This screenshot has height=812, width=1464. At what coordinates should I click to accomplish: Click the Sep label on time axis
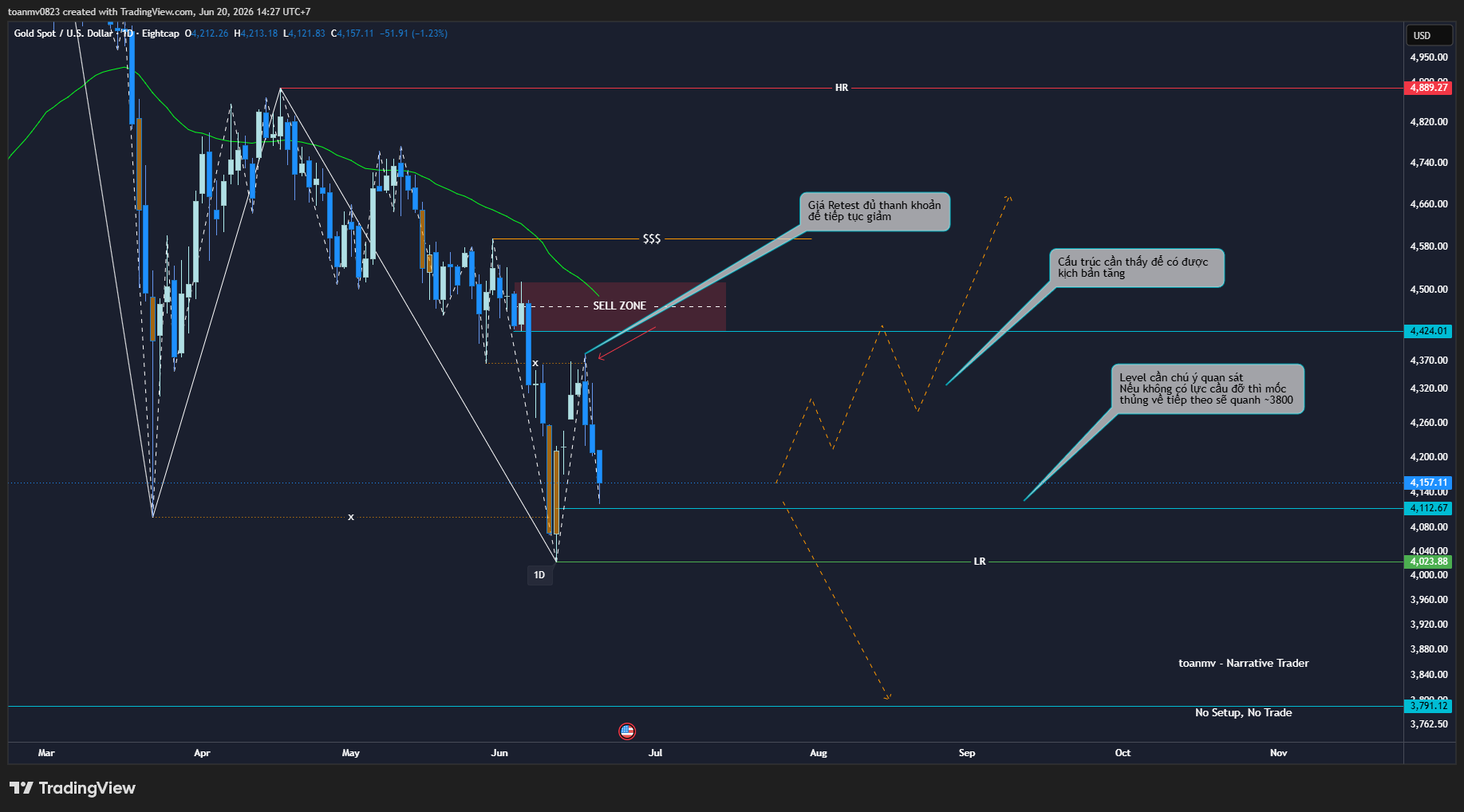(x=967, y=753)
